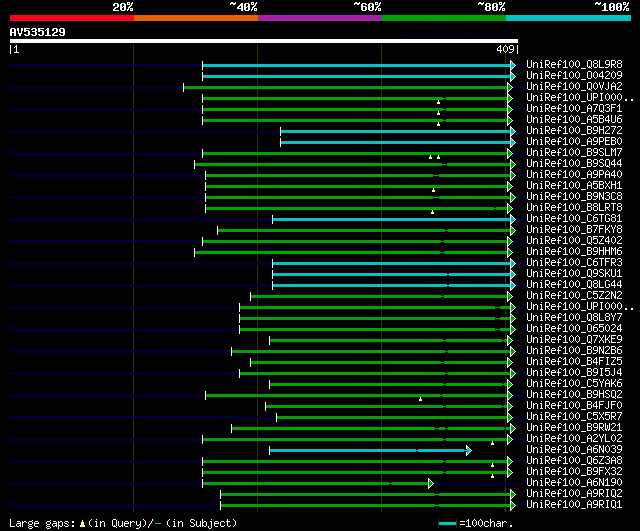Click the red 20% identity legend segment
This screenshot has width=640, height=531.
(72, 18)
